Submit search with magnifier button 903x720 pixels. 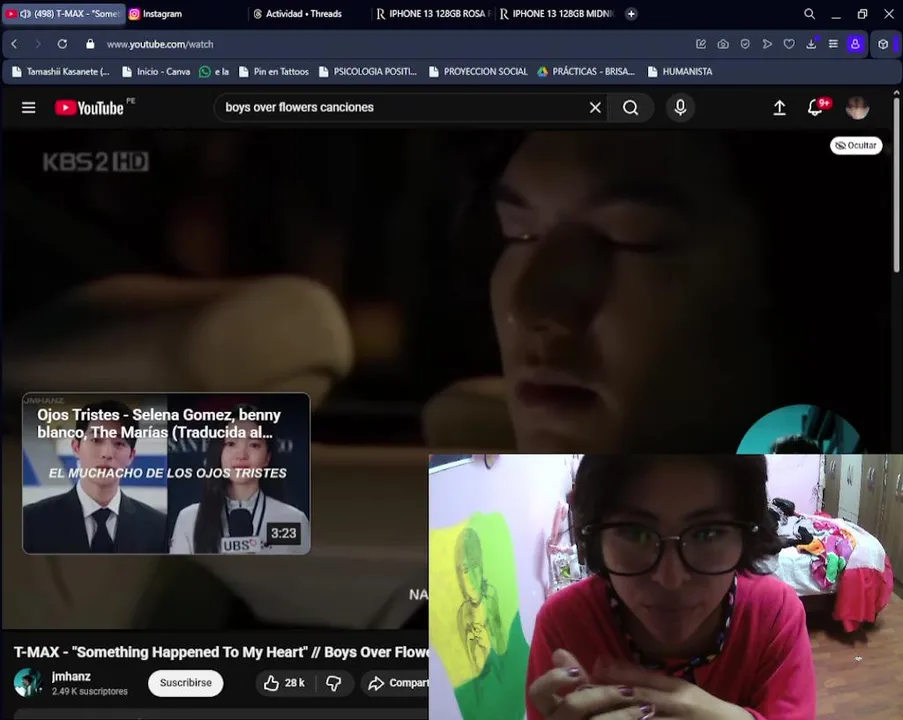tap(631, 108)
